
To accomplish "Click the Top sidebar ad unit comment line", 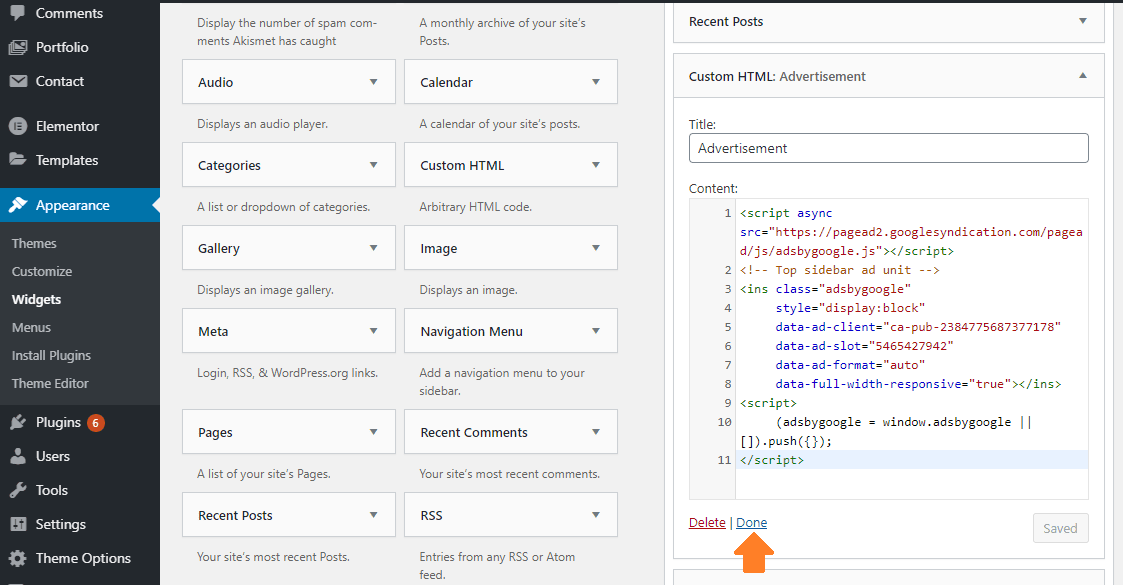I will click(x=839, y=270).
